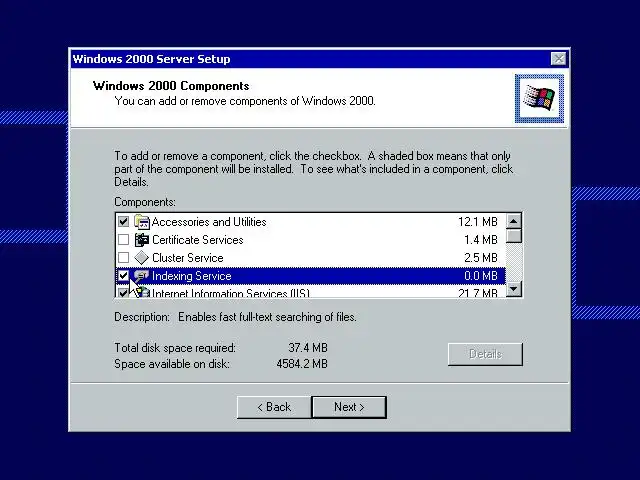Click the 1.4 MB size value
The image size is (640, 480).
(480, 240)
